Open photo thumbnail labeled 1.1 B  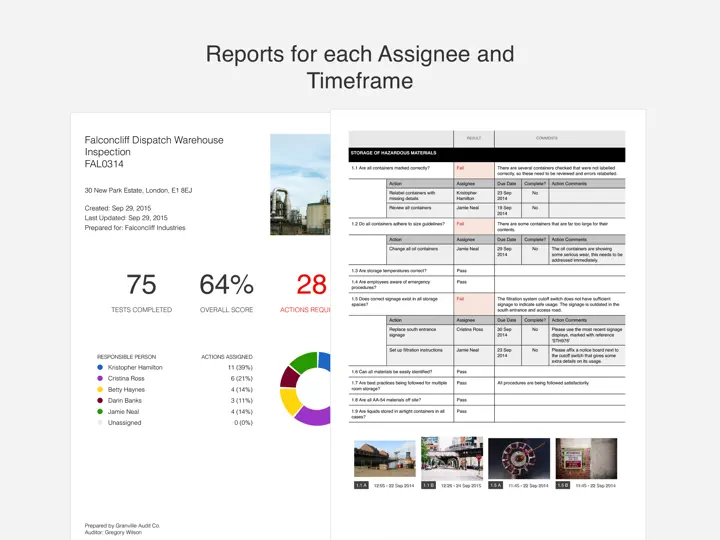tap(452, 458)
